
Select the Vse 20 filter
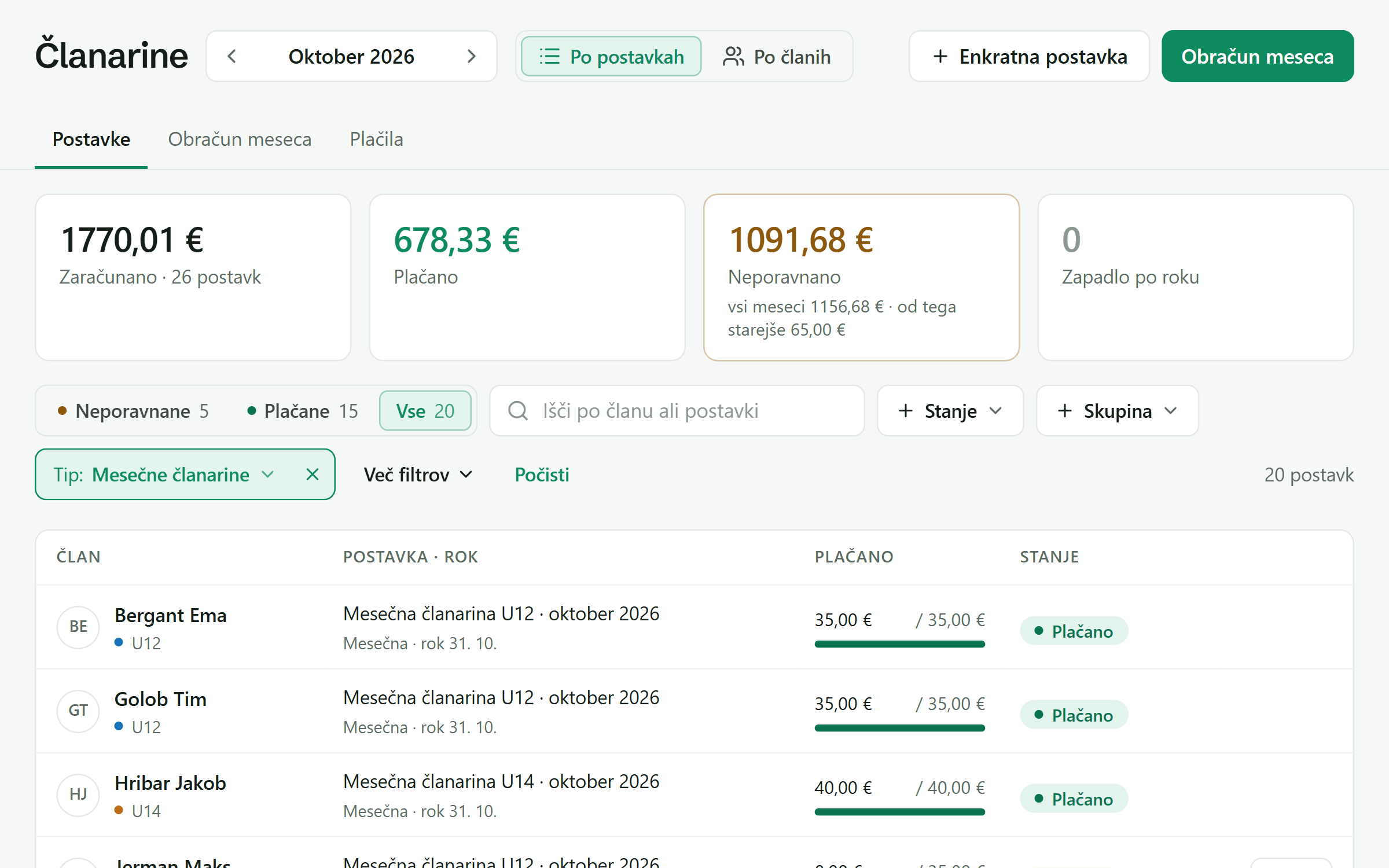click(425, 411)
